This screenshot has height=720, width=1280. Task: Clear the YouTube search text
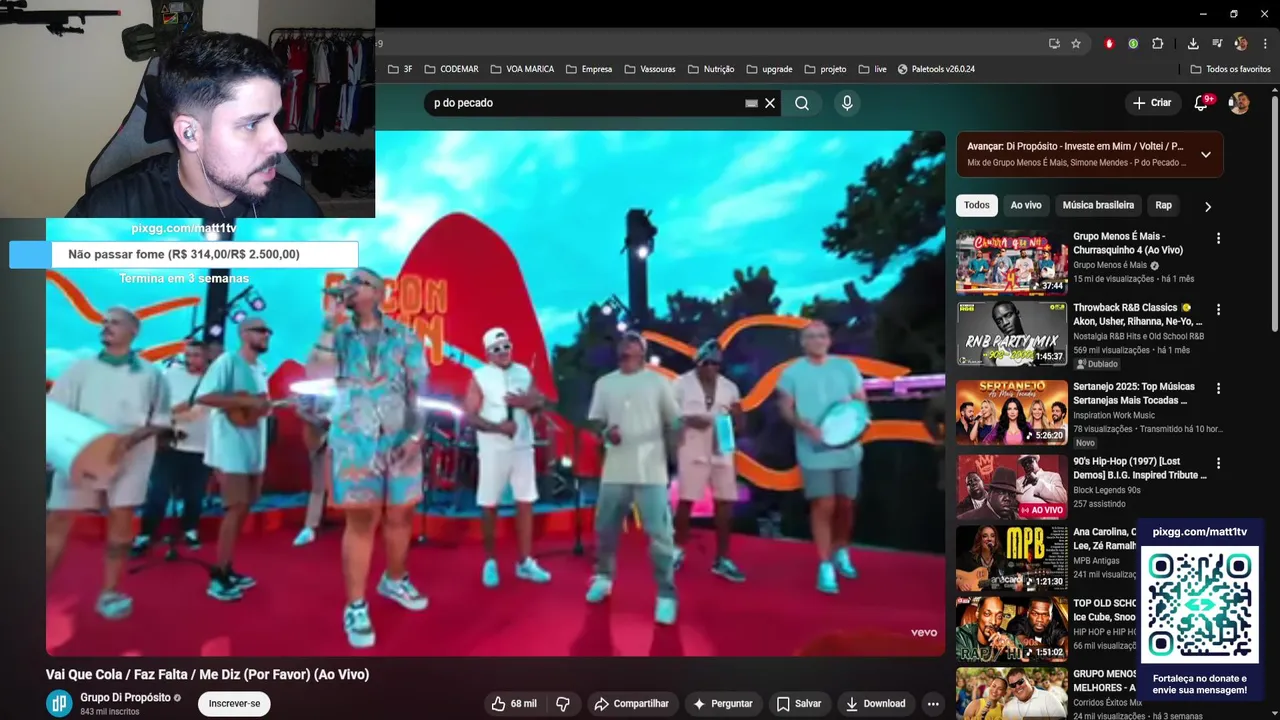770,103
